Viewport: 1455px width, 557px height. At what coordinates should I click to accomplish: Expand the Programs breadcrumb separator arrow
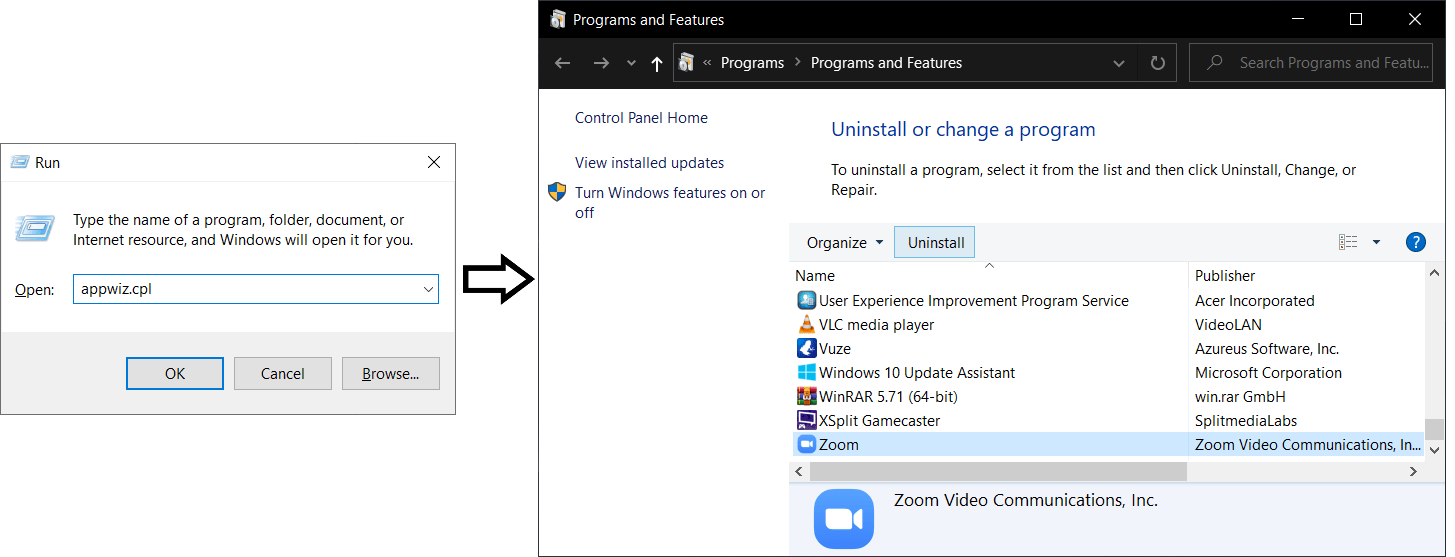[x=798, y=62]
